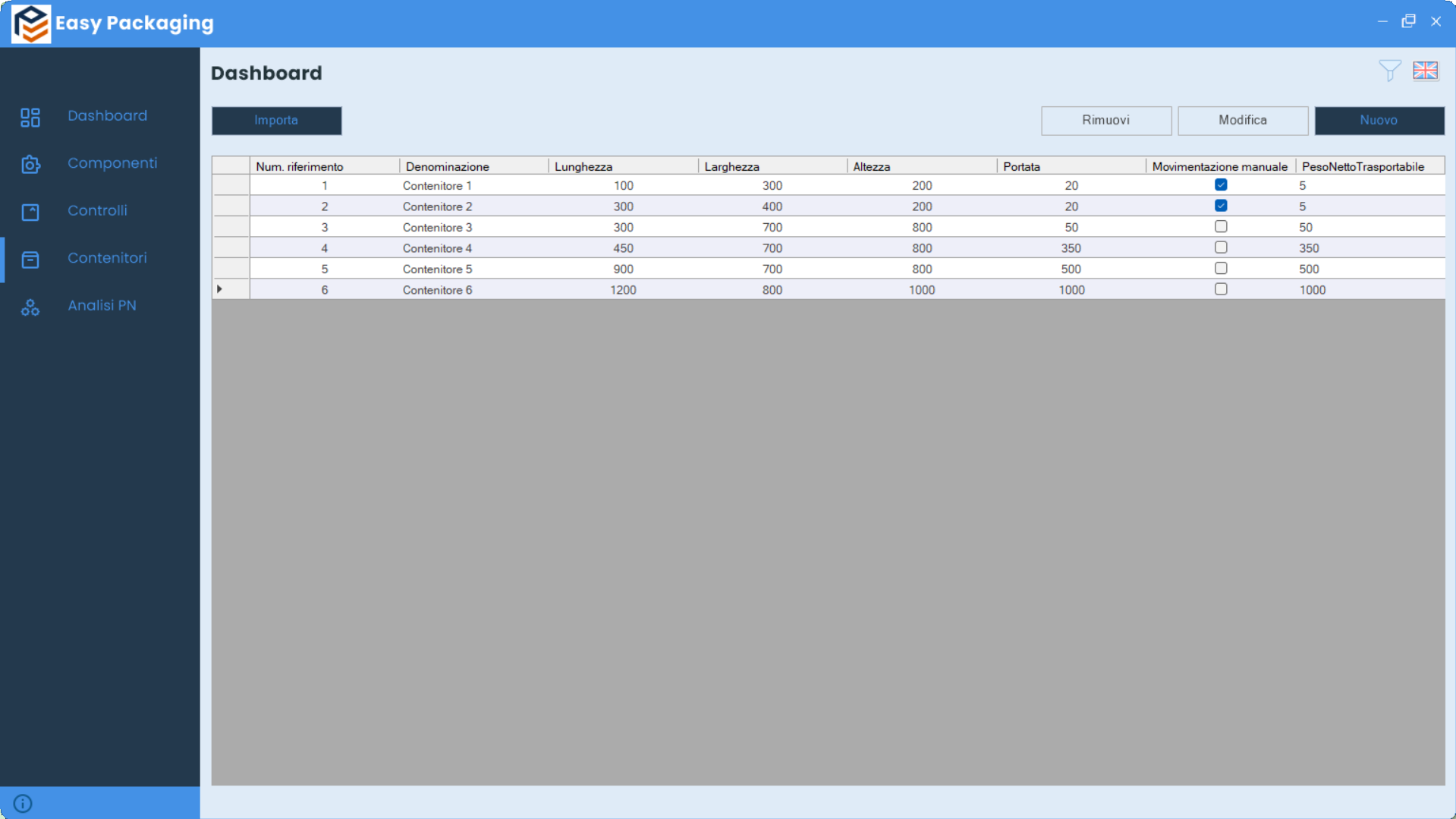The height and width of the screenshot is (819, 1456).
Task: Open the filter funnel icon
Action: tap(1389, 71)
